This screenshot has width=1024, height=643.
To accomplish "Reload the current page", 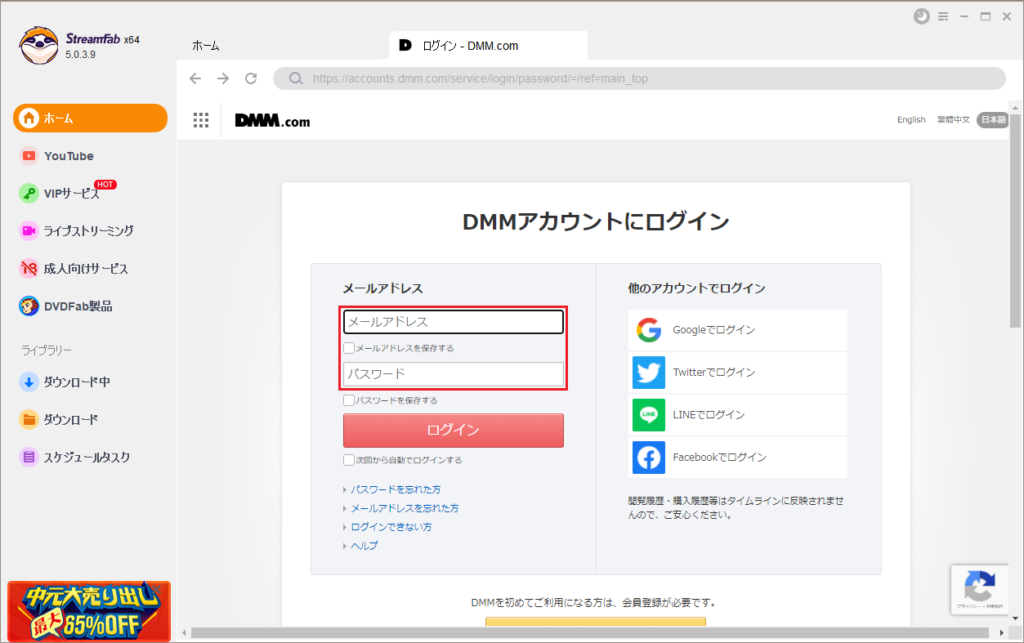I will tap(251, 78).
